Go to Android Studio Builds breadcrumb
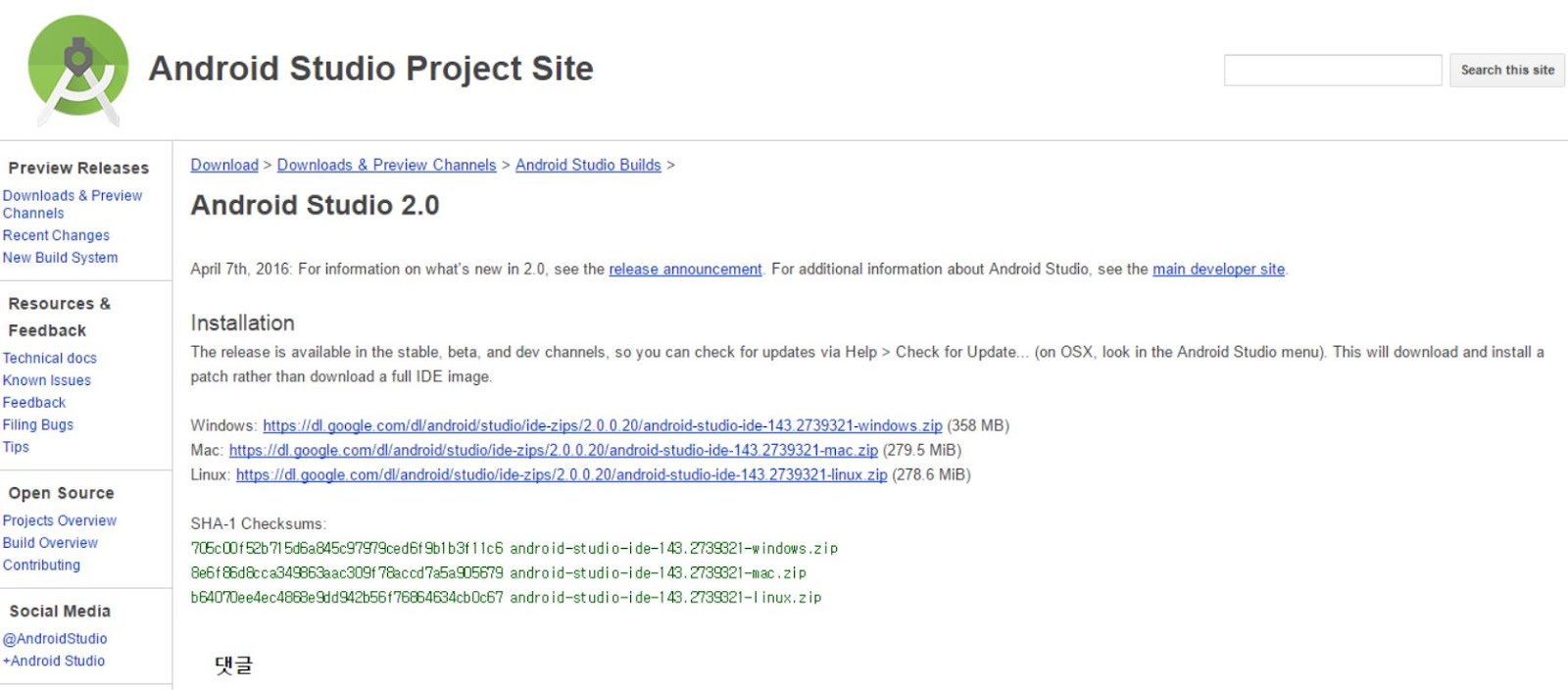1568x690 pixels. [588, 165]
